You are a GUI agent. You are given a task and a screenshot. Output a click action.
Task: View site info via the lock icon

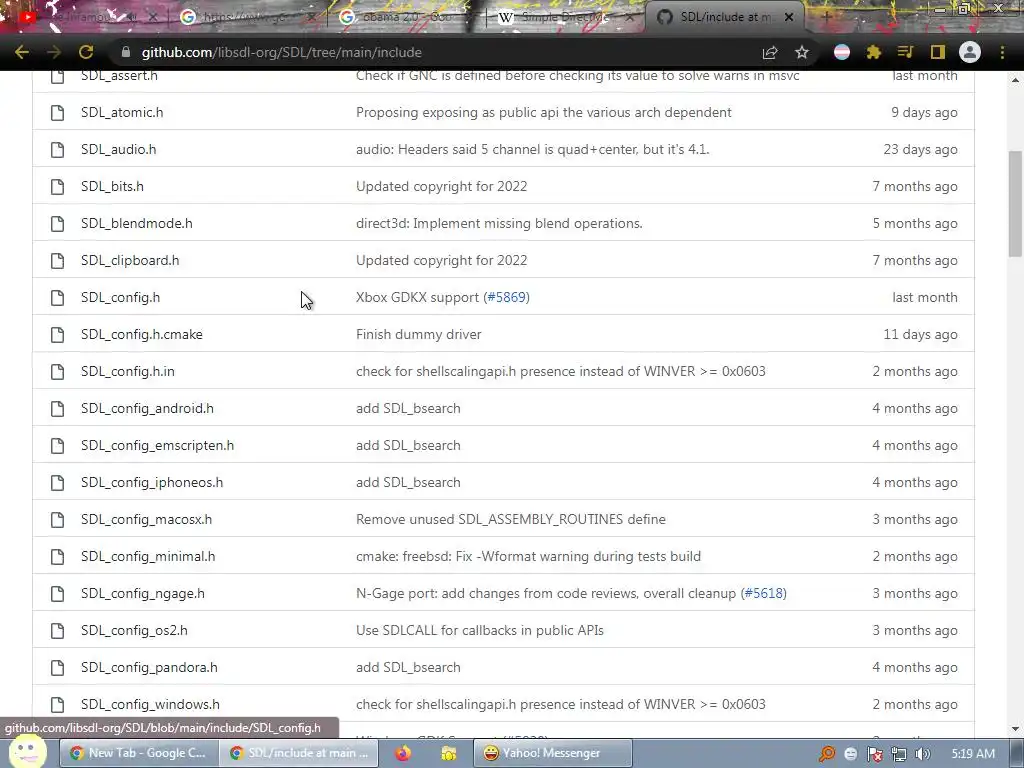[126, 52]
